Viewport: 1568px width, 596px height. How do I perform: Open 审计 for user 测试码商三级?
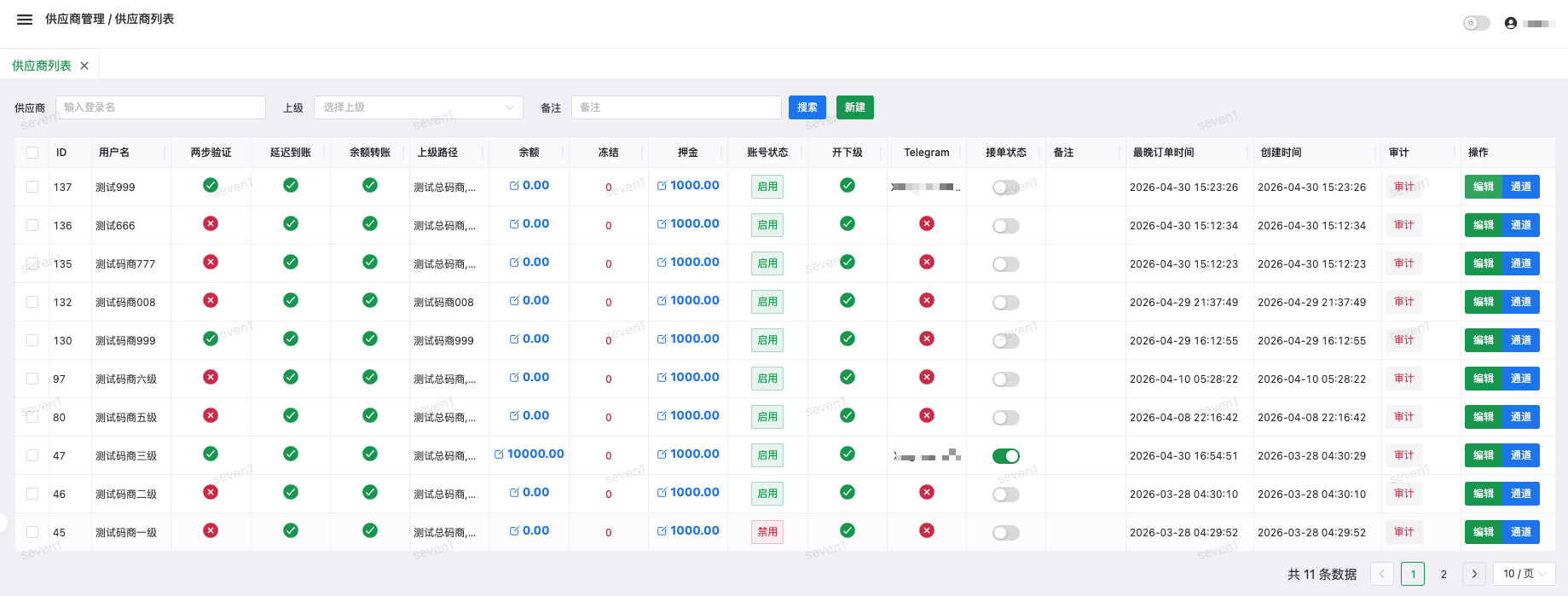[1404, 455]
